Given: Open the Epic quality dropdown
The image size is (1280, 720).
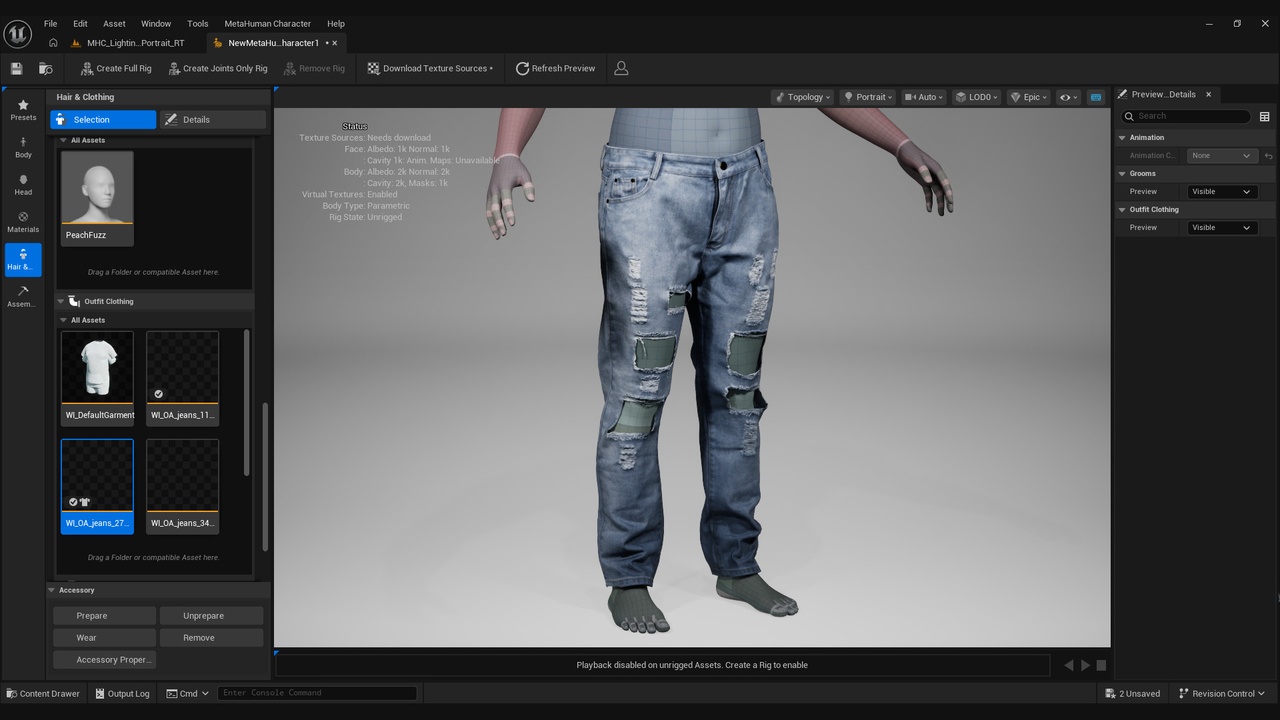Looking at the screenshot, I should click(x=1028, y=97).
